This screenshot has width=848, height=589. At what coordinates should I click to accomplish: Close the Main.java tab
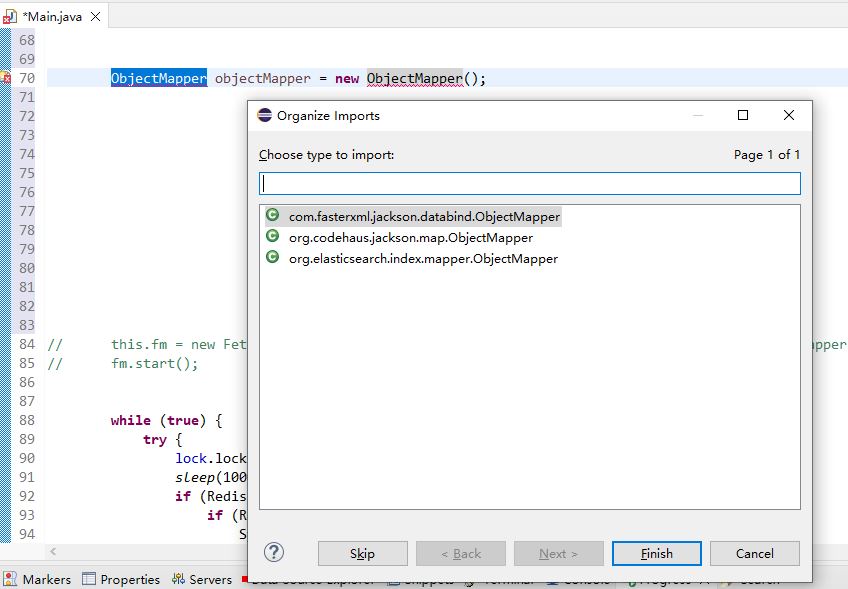click(95, 16)
